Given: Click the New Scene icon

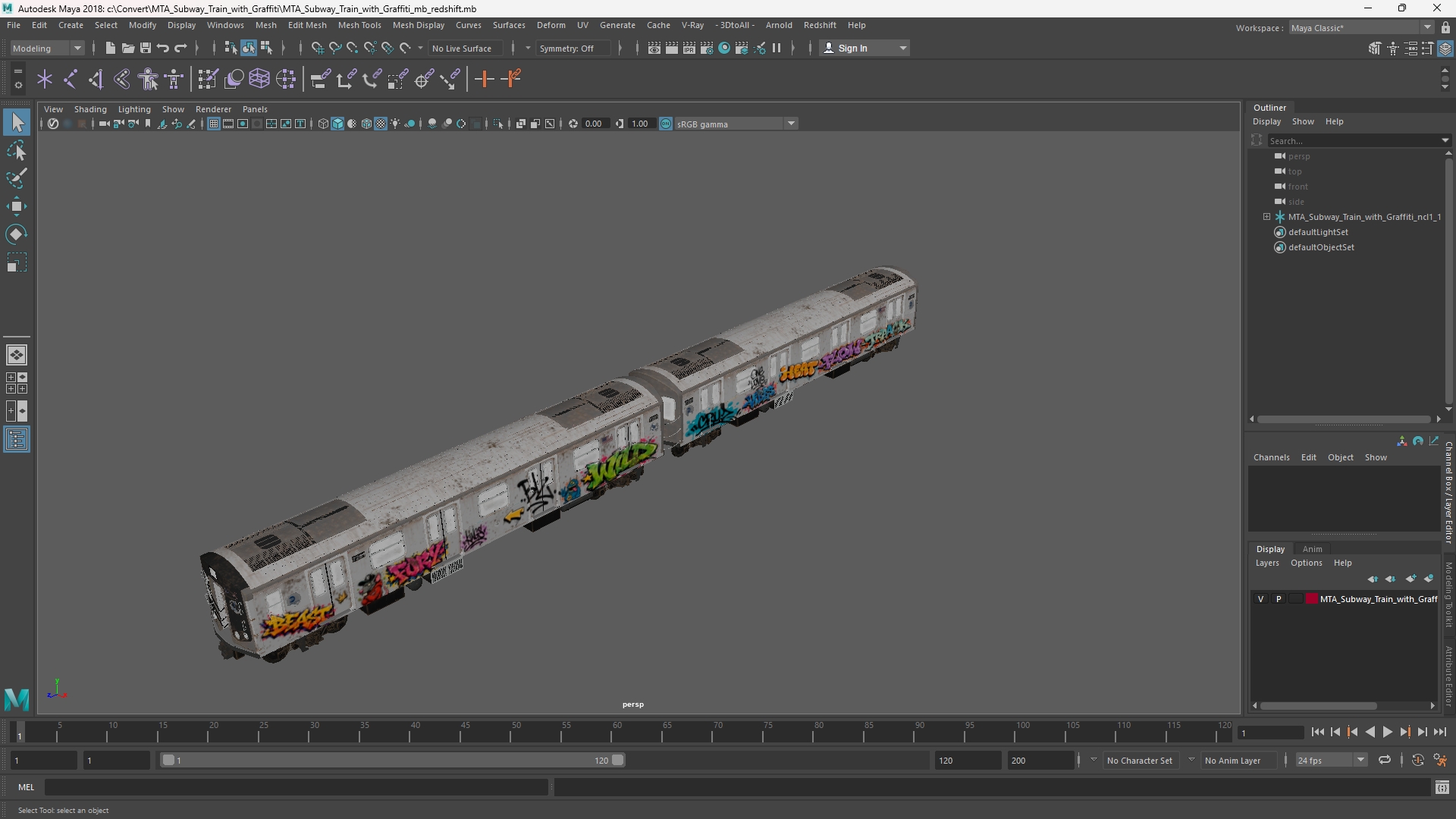Looking at the screenshot, I should [x=111, y=48].
